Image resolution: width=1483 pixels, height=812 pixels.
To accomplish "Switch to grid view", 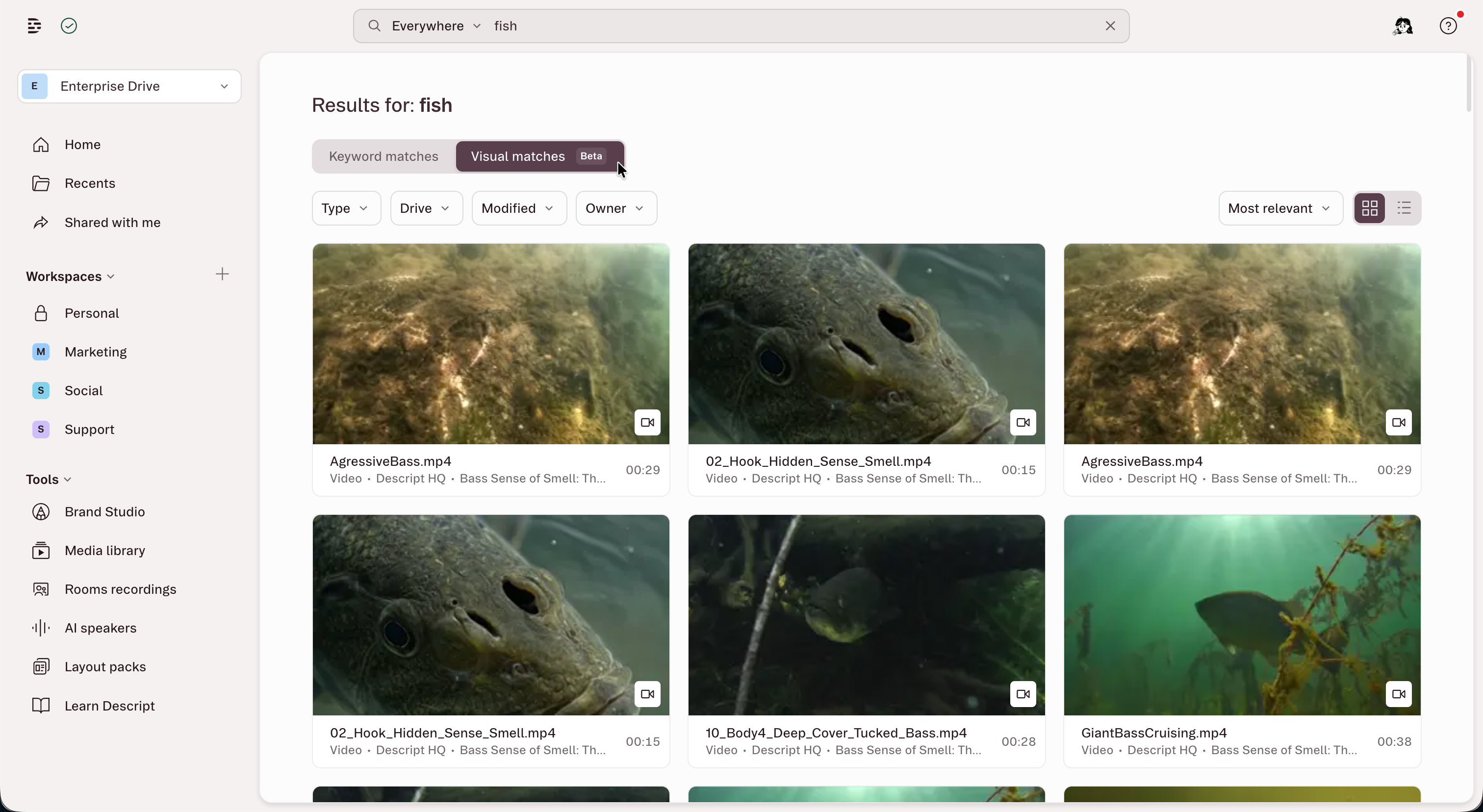I will 1370,208.
